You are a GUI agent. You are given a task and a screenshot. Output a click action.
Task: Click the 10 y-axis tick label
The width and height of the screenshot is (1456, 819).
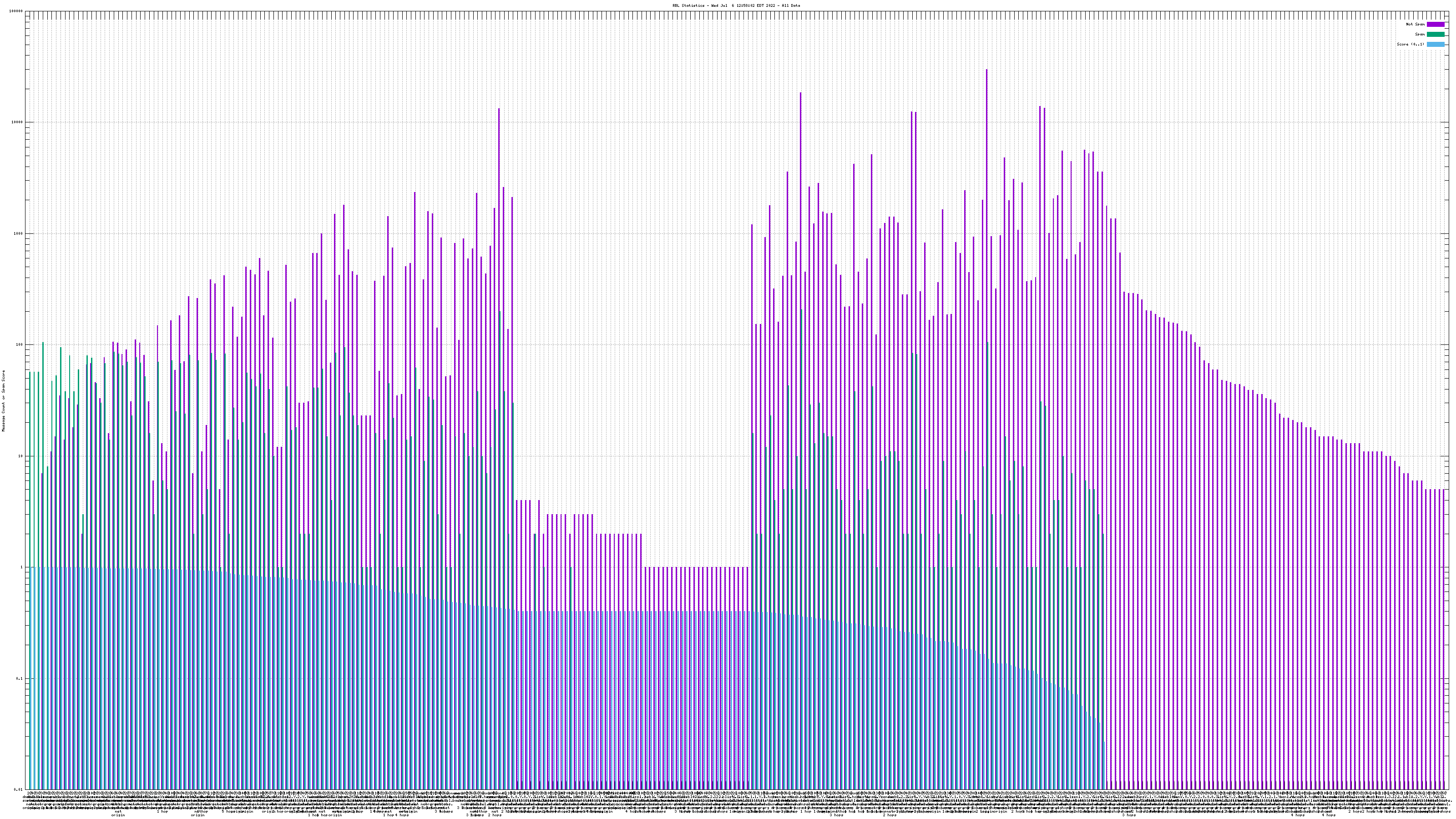[x=21, y=456]
